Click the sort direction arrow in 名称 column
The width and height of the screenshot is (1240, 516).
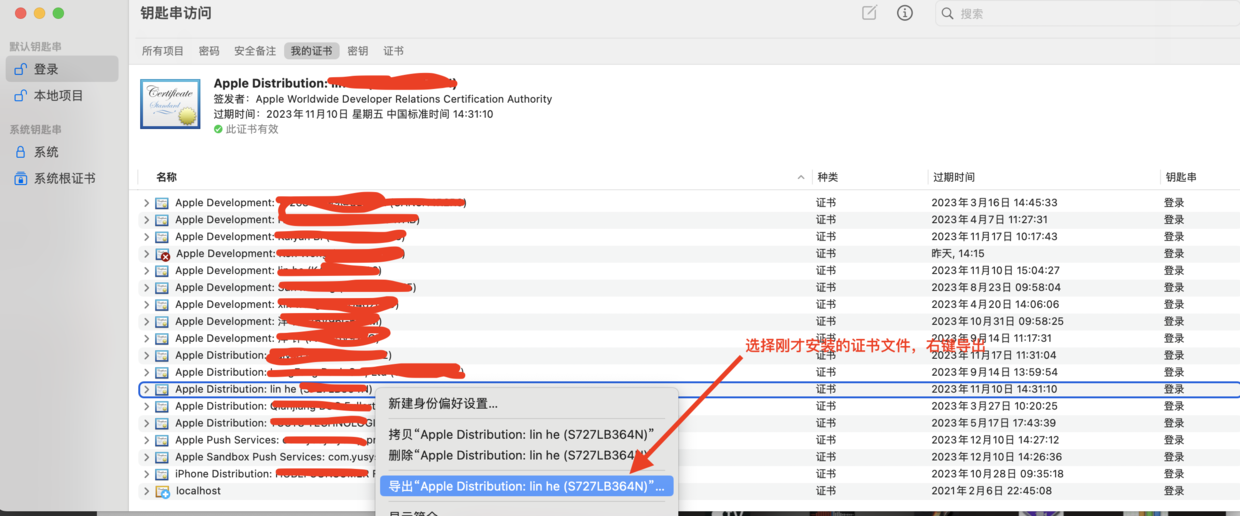coord(802,177)
